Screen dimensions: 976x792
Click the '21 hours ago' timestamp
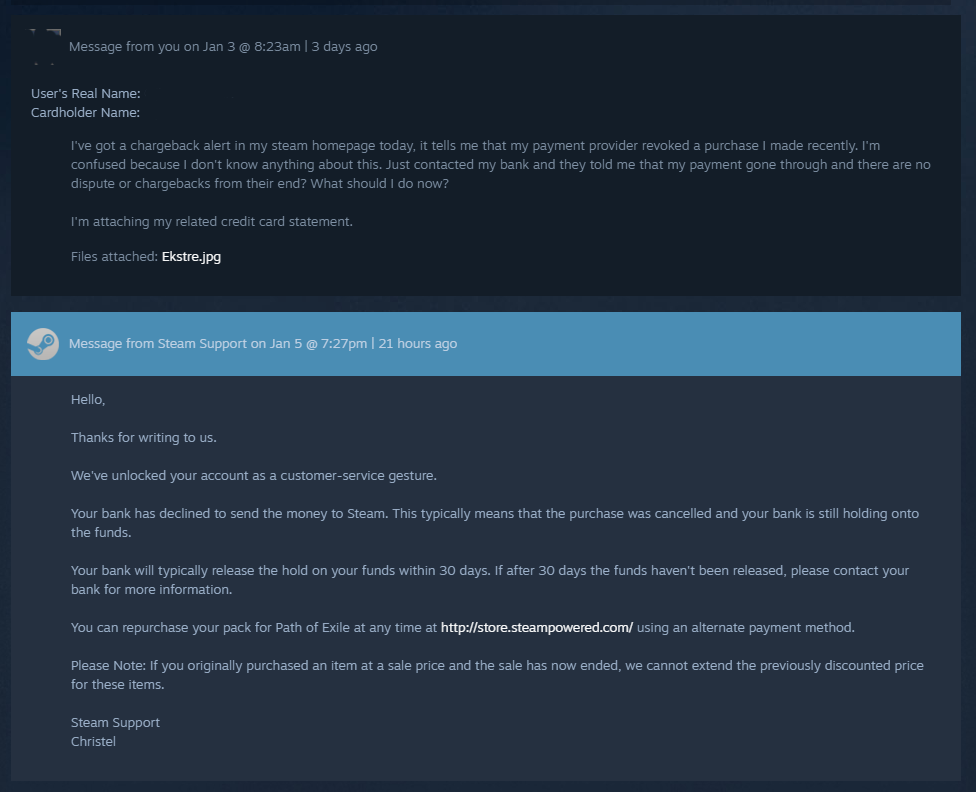[x=418, y=344]
